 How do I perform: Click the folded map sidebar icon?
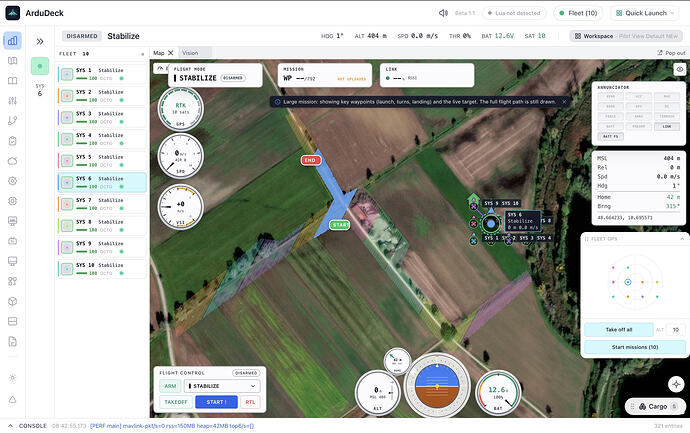click(x=12, y=61)
